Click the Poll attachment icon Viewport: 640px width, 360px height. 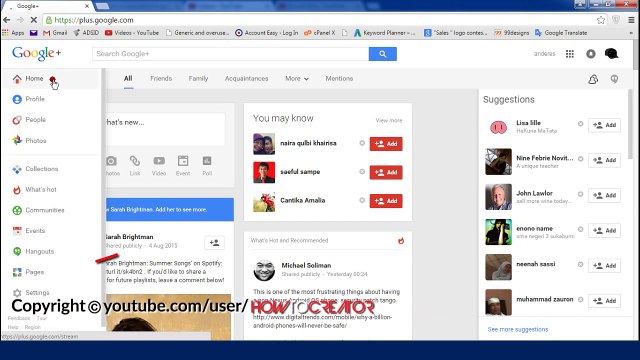[207, 165]
